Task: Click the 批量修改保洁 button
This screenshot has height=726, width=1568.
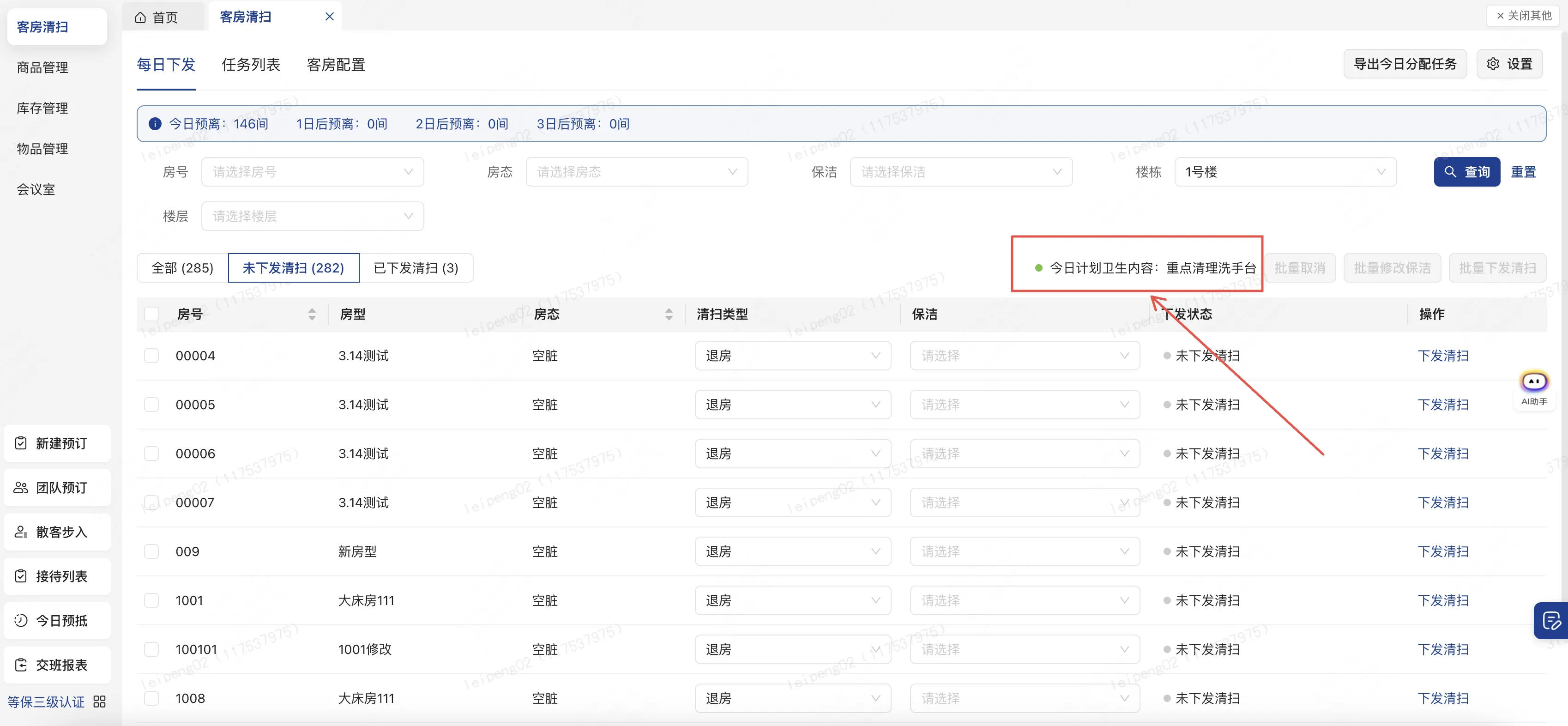Action: tap(1392, 268)
